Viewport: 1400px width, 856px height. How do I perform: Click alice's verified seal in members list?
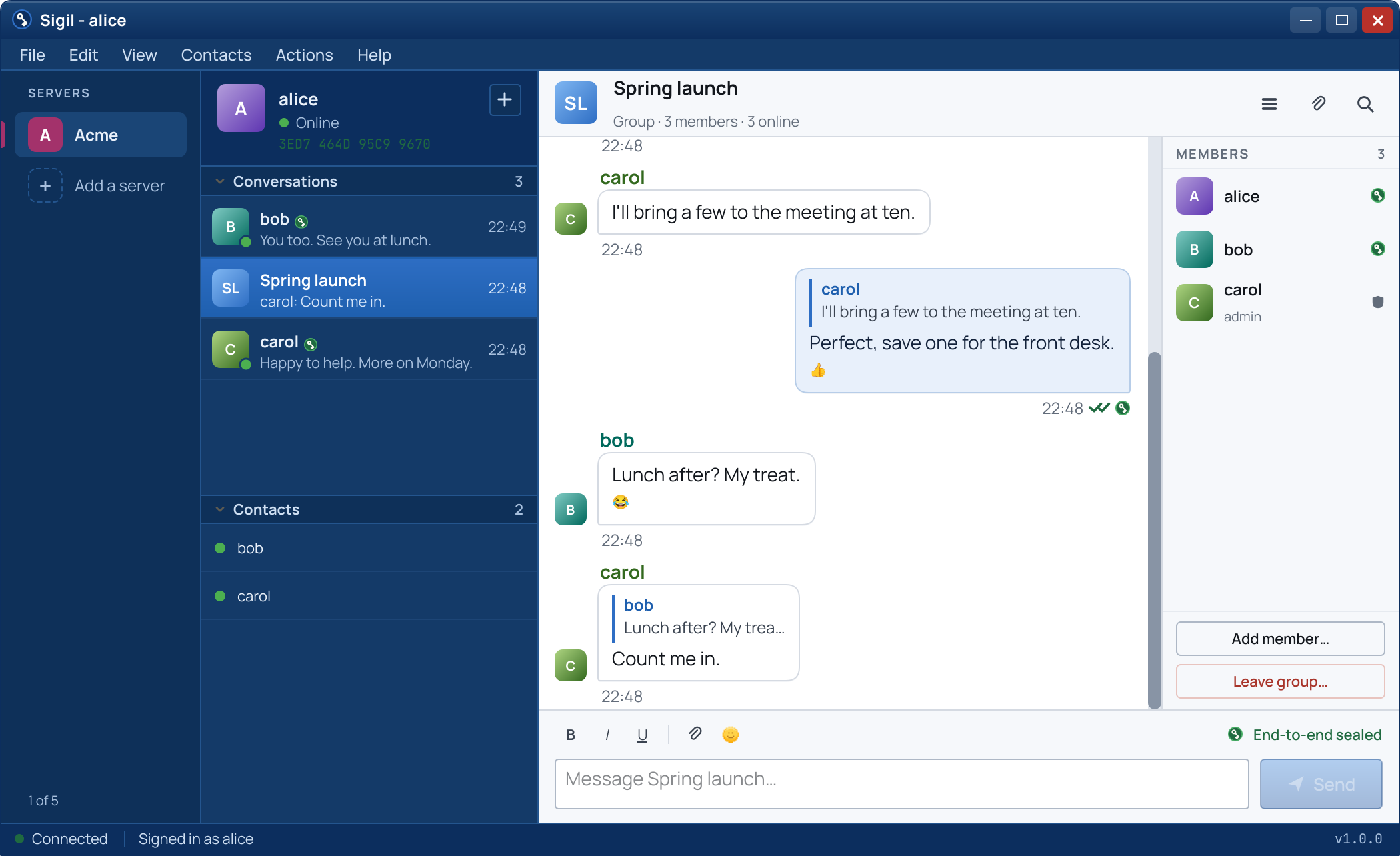[1377, 196]
